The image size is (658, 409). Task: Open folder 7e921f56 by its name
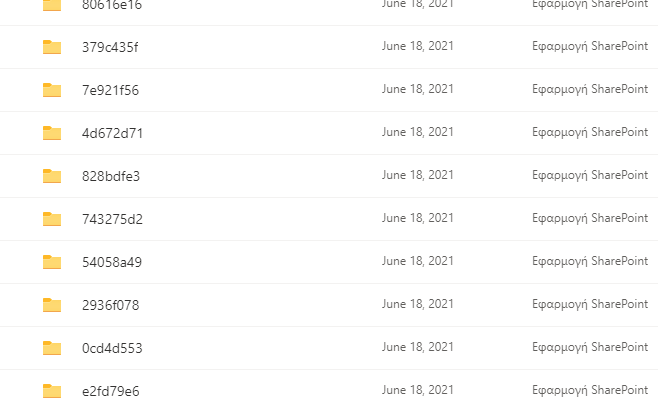(x=110, y=90)
